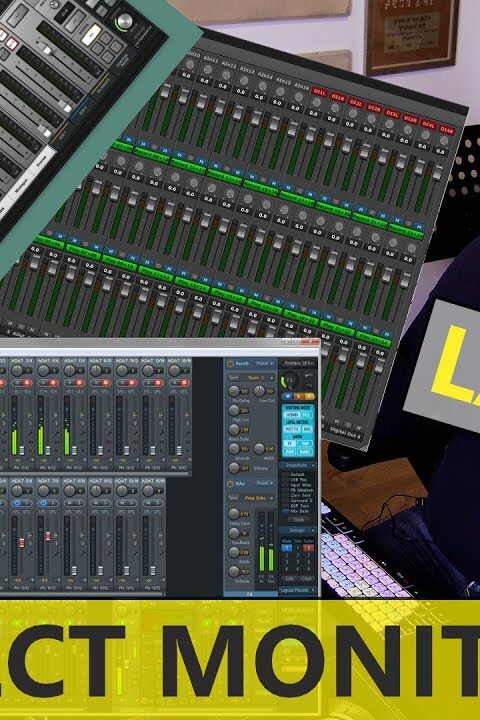Solo the lower-row ADAT 13/14 channel

pyautogui.click(x=132, y=502)
